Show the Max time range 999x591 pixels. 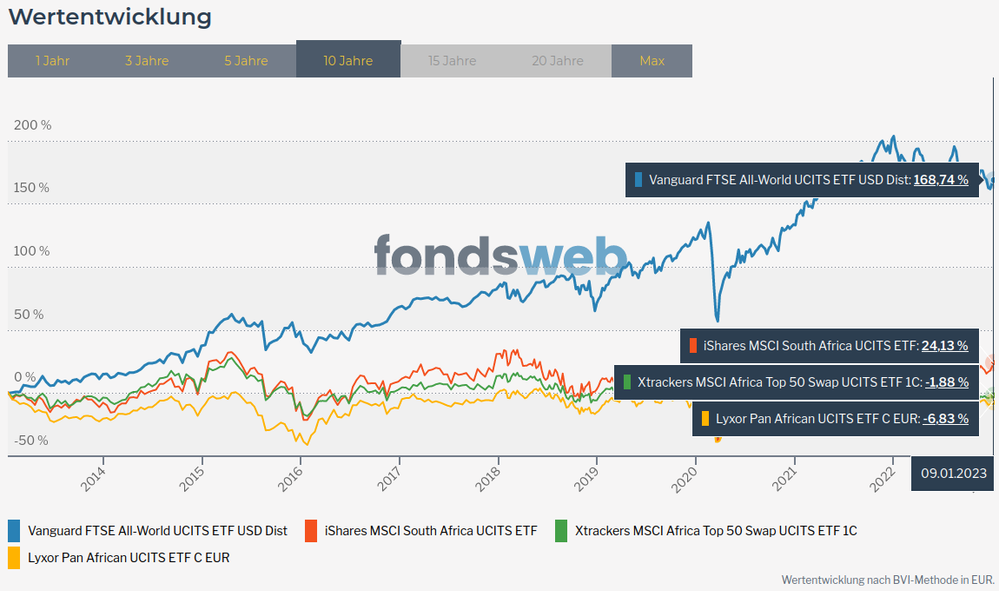point(652,61)
